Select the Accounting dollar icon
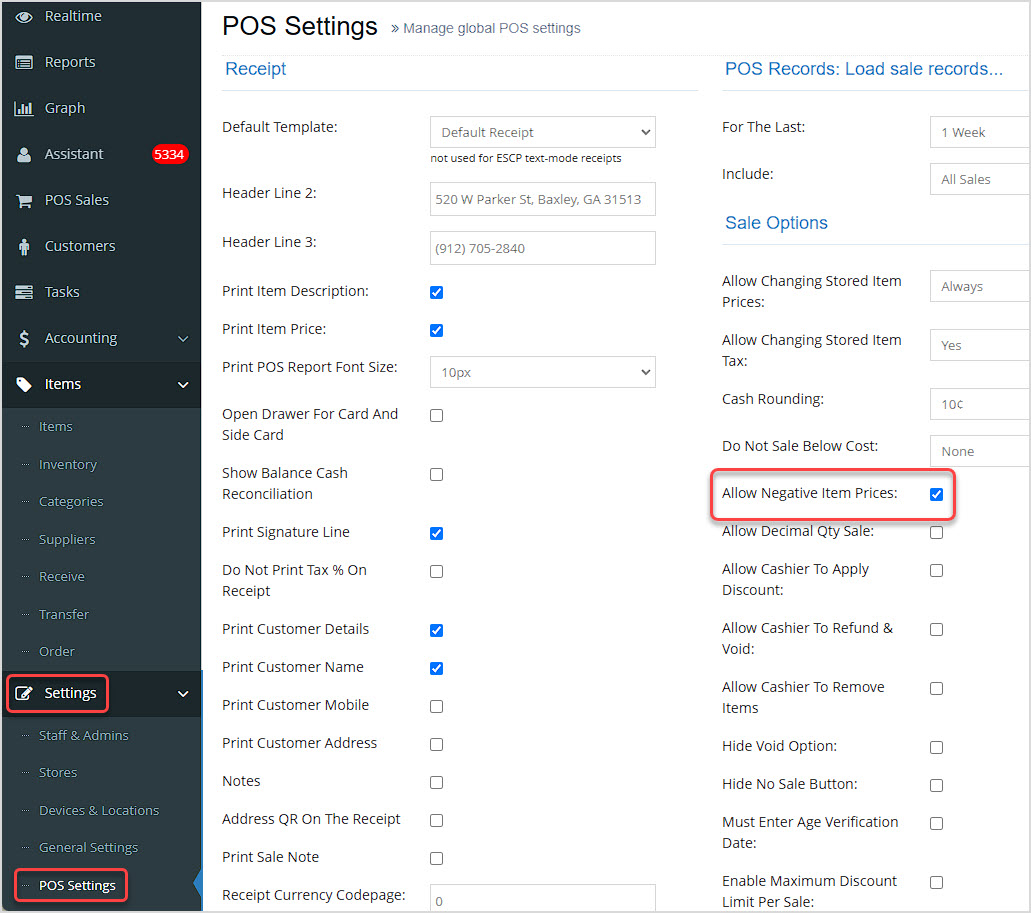The width and height of the screenshot is (1031, 913). [24, 338]
